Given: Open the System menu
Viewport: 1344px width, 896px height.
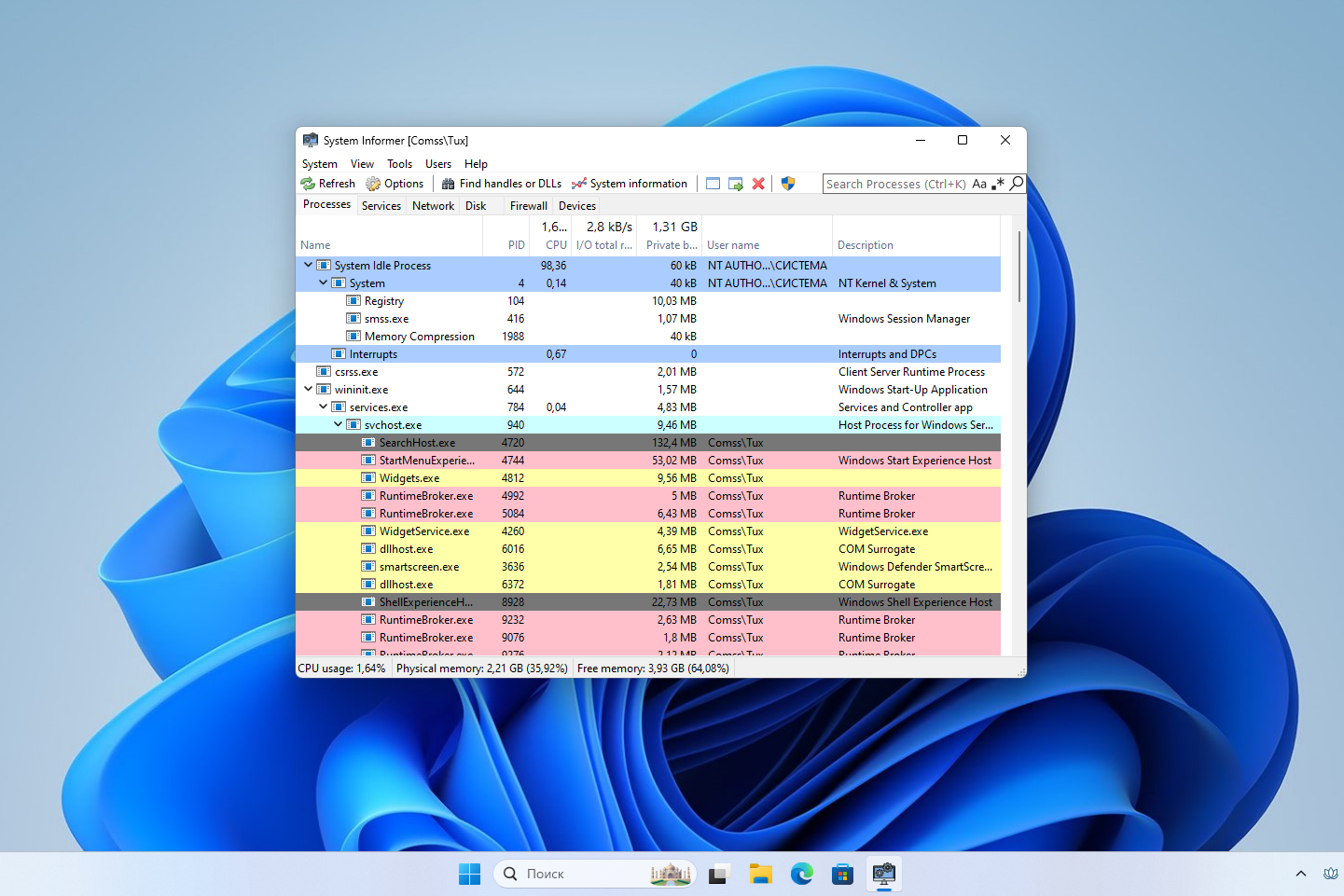Looking at the screenshot, I should point(320,164).
